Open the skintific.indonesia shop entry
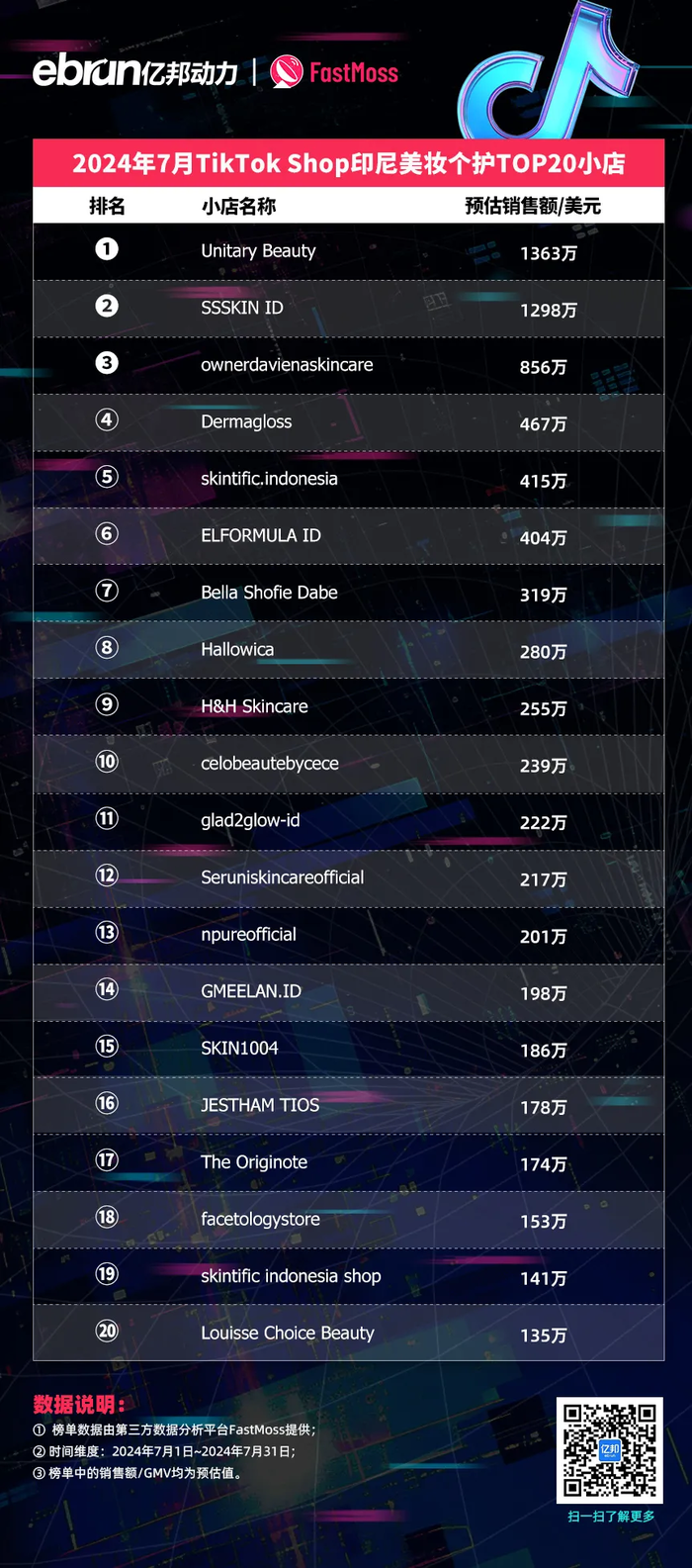The height and width of the screenshot is (1568, 692). [269, 479]
